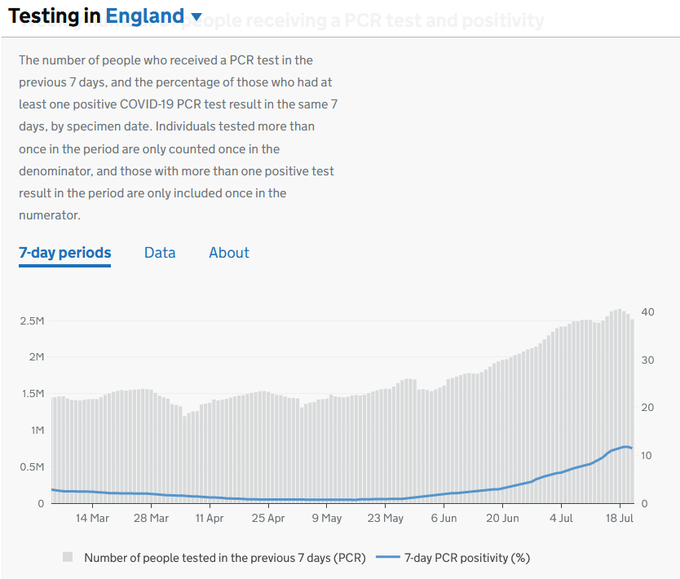The height and width of the screenshot is (579, 680).
Task: Click the blue line legend icon
Action: tap(389, 556)
